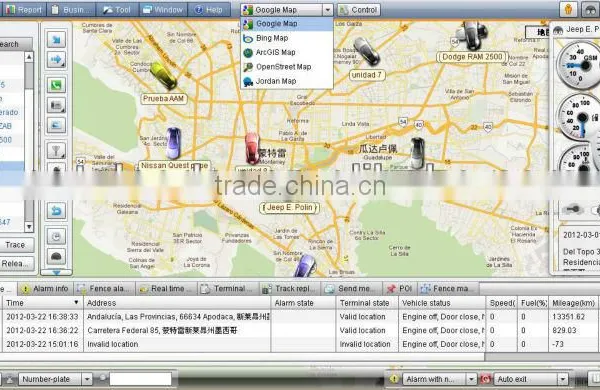The width and height of the screenshot is (600, 390).
Task: Open the Tool menu
Action: pos(117,10)
